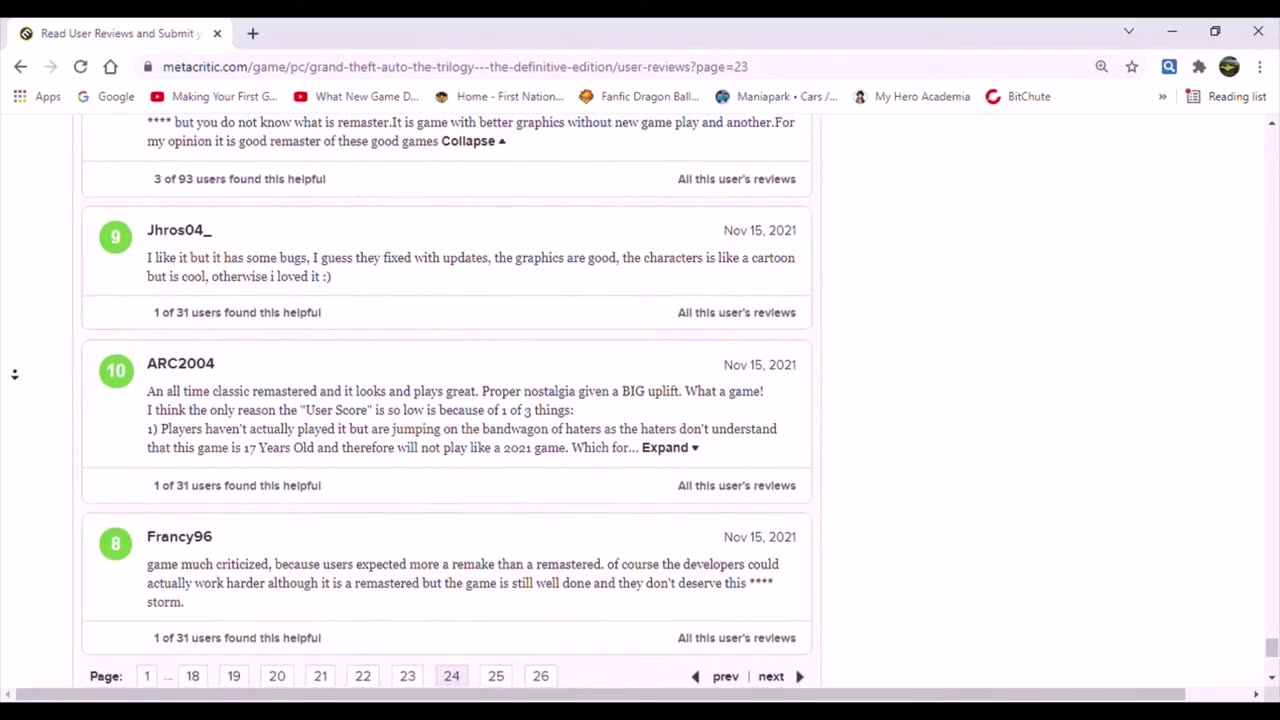Click the zoom magnifier icon in address bar
Image resolution: width=1280 pixels, height=720 pixels.
pos(1101,67)
